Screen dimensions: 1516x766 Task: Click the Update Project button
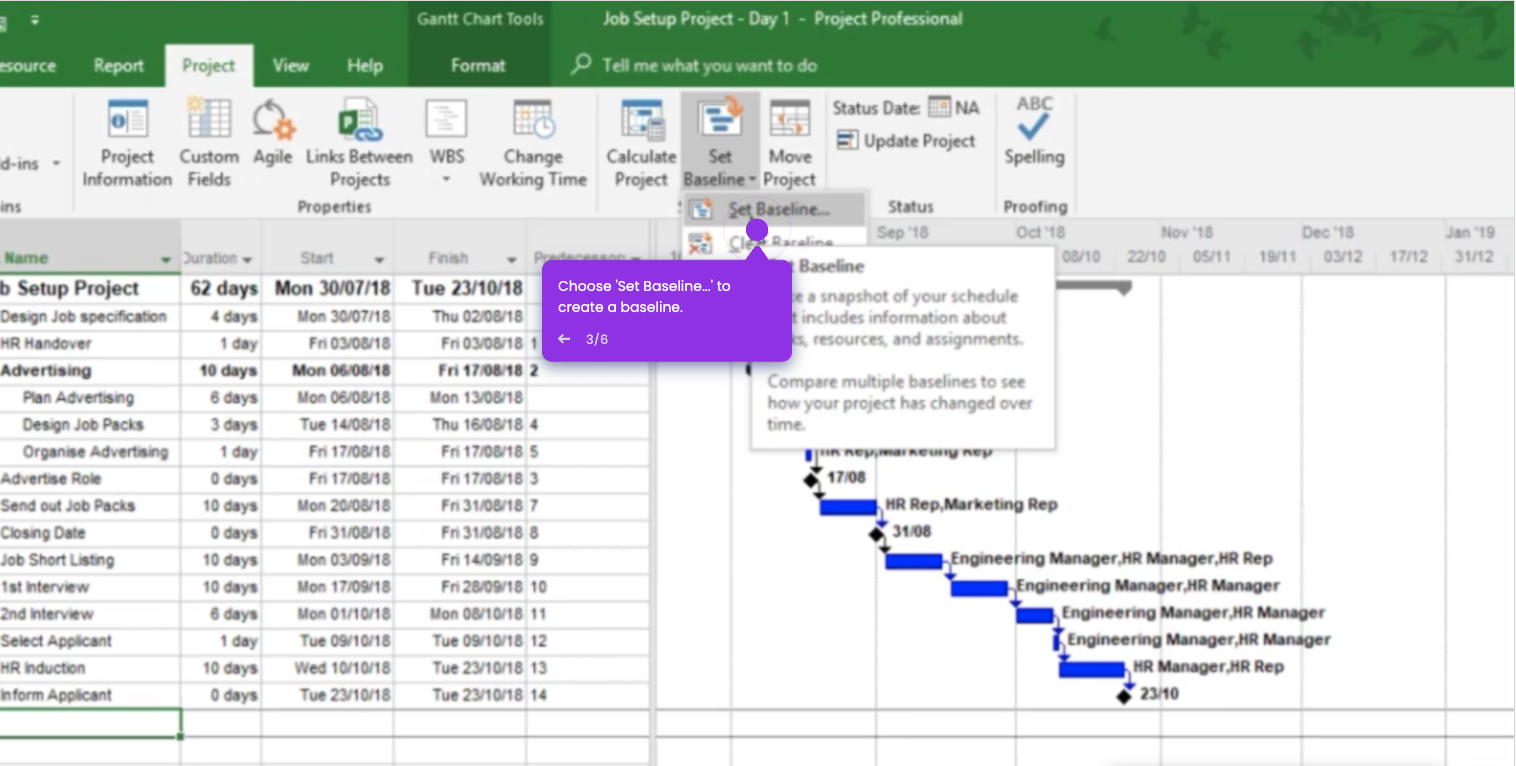tap(906, 141)
